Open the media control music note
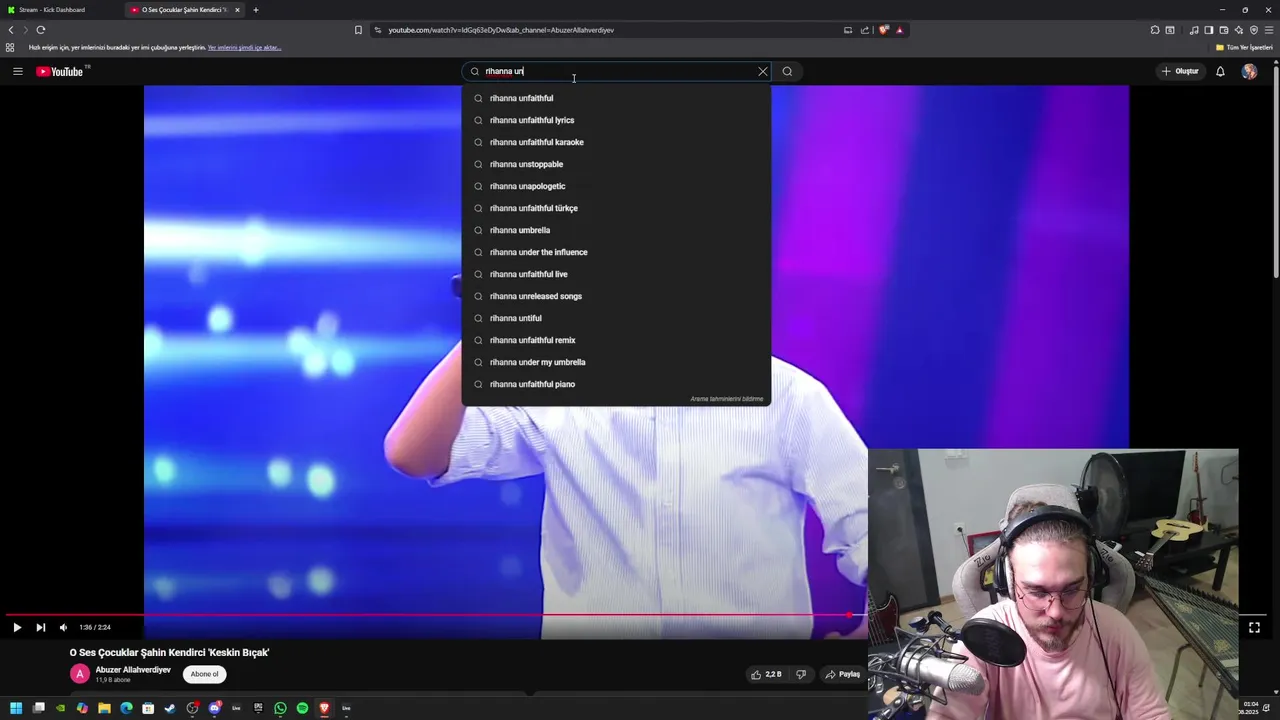The height and width of the screenshot is (720, 1280). point(1194,30)
